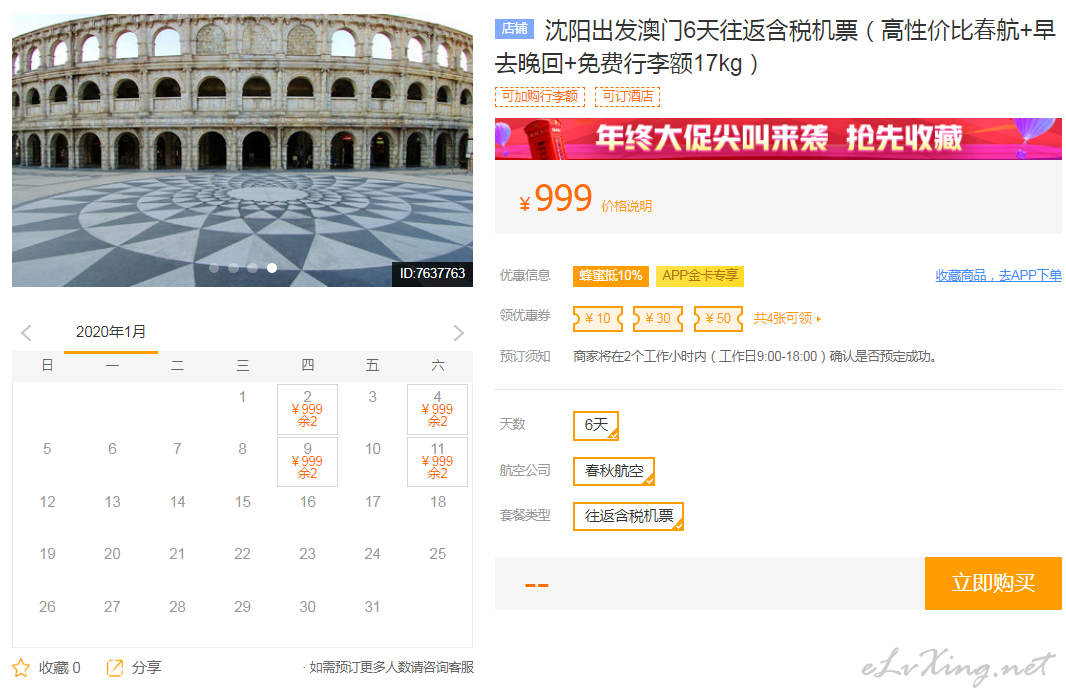Open the 年终大促 promotion banner
This screenshot has width=1066, height=700.
(x=778, y=139)
